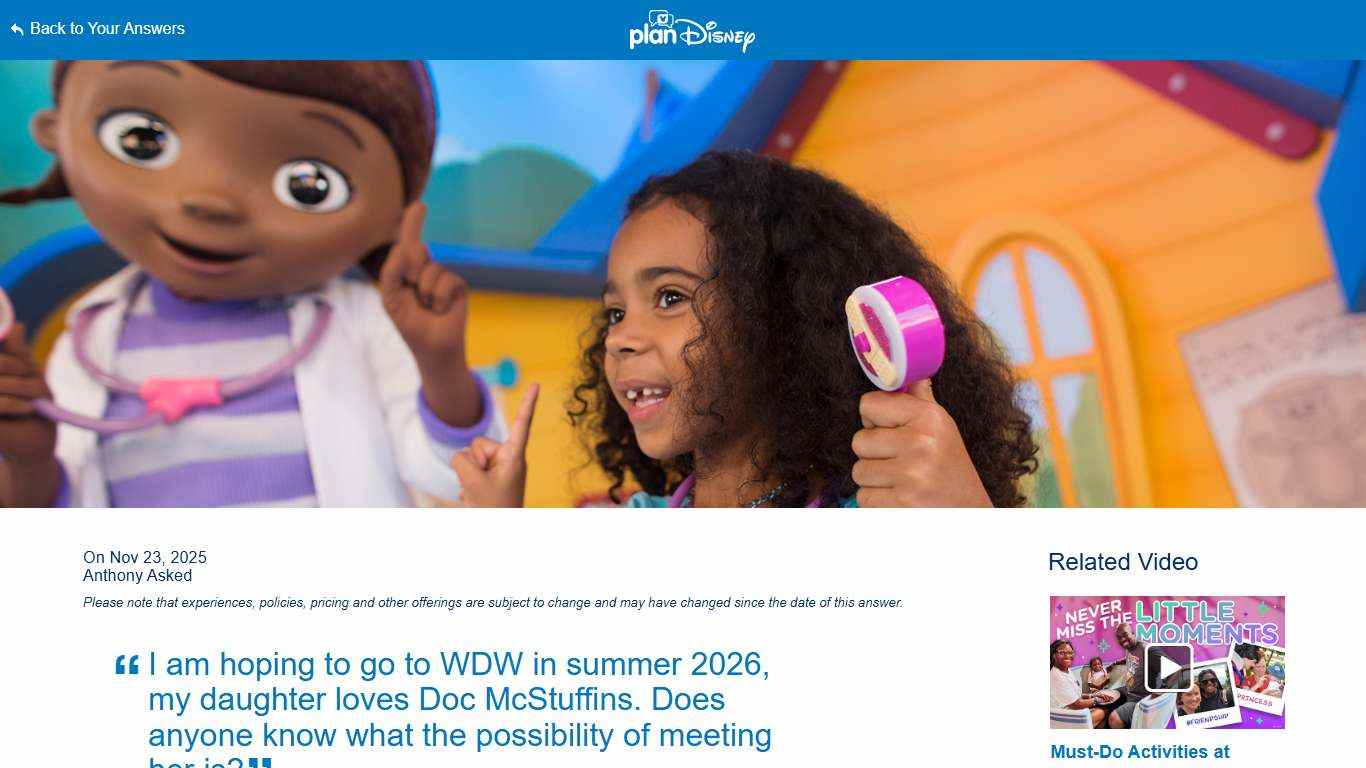
Task: Go back via Back to Your Answers
Action: 98,29
